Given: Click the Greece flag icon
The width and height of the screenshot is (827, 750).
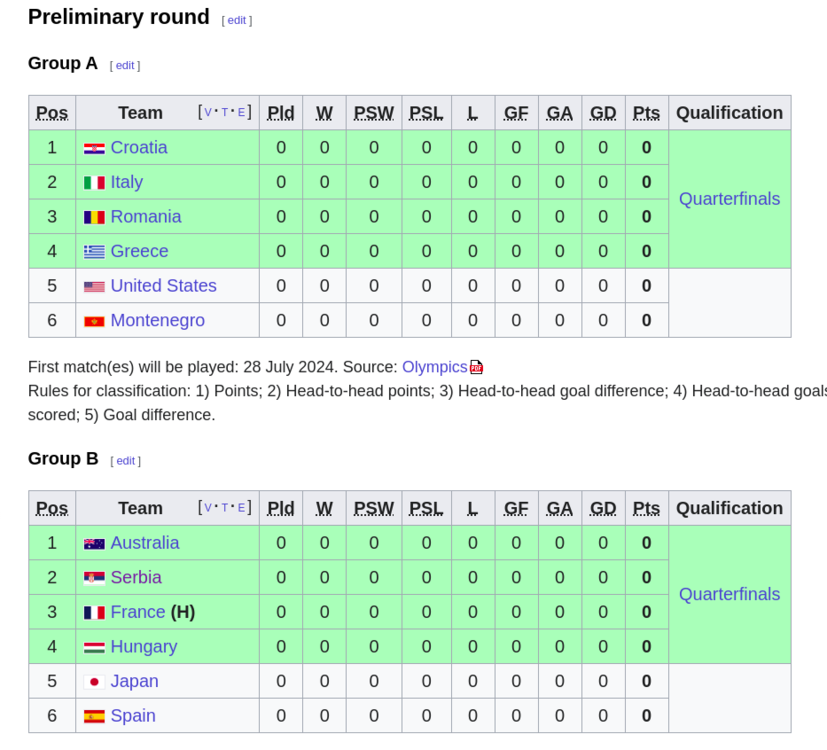Looking at the screenshot, I should click(x=94, y=252).
